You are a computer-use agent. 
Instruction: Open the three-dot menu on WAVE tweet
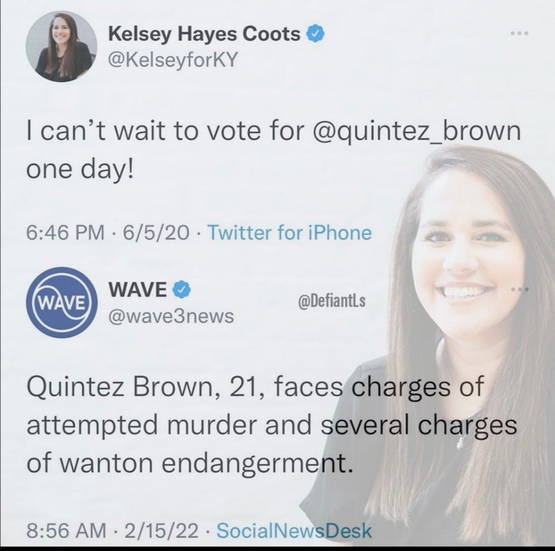520,289
